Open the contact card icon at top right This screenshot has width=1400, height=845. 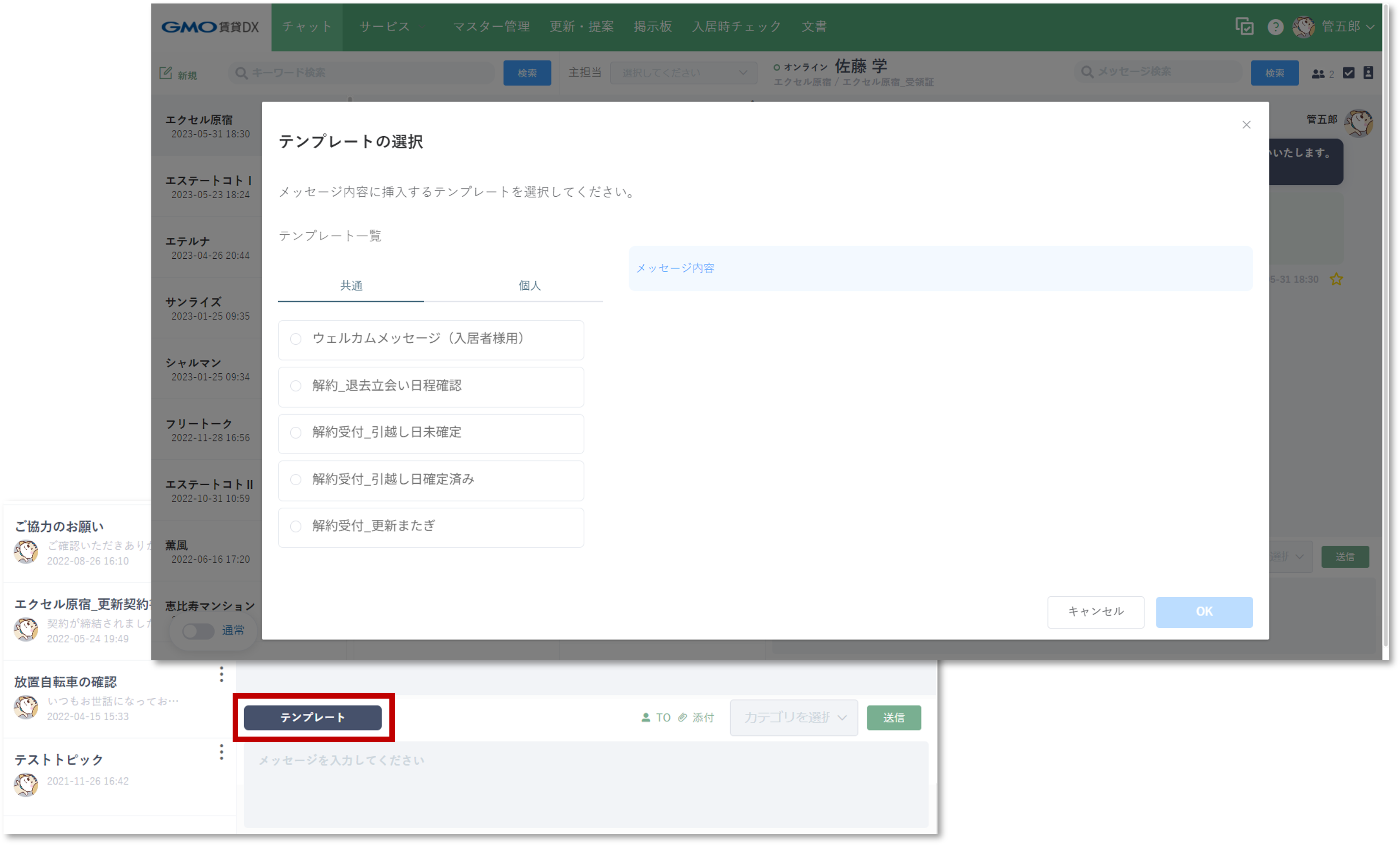click(x=1369, y=73)
